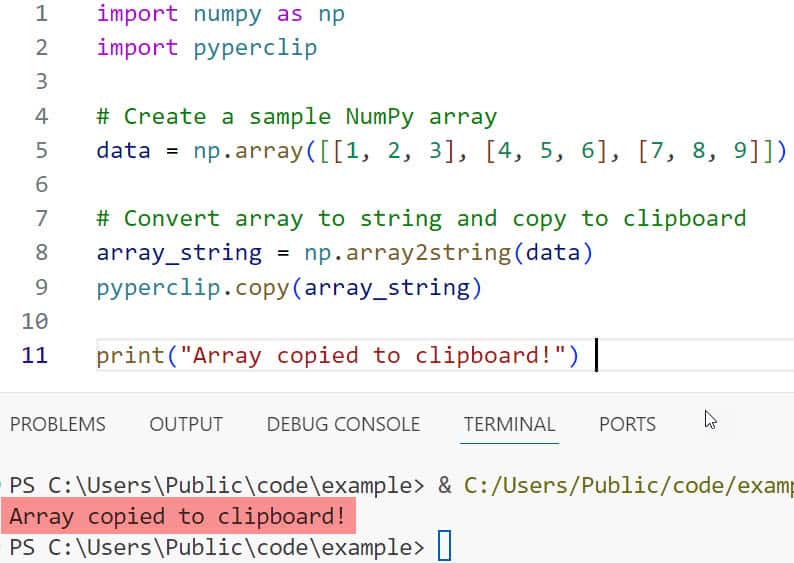Click 'pyperclip.copy(array_string)' line
The width and height of the screenshot is (794, 563).
(x=289, y=288)
